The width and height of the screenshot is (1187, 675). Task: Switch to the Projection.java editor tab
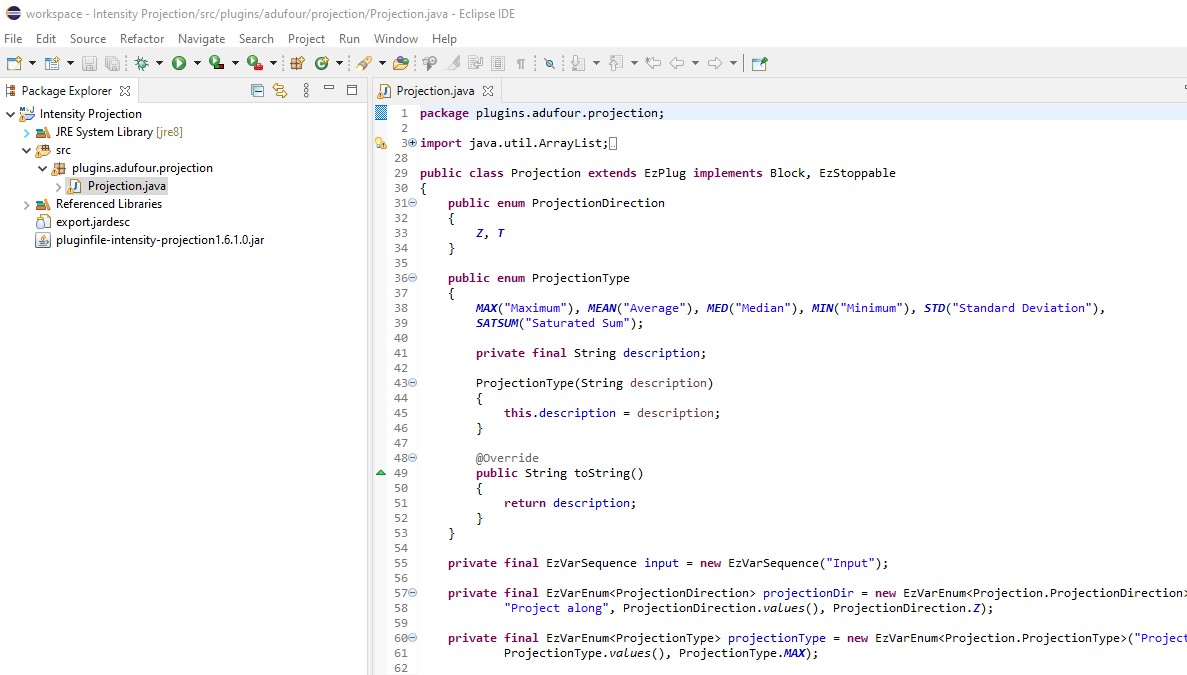[x=437, y=90]
